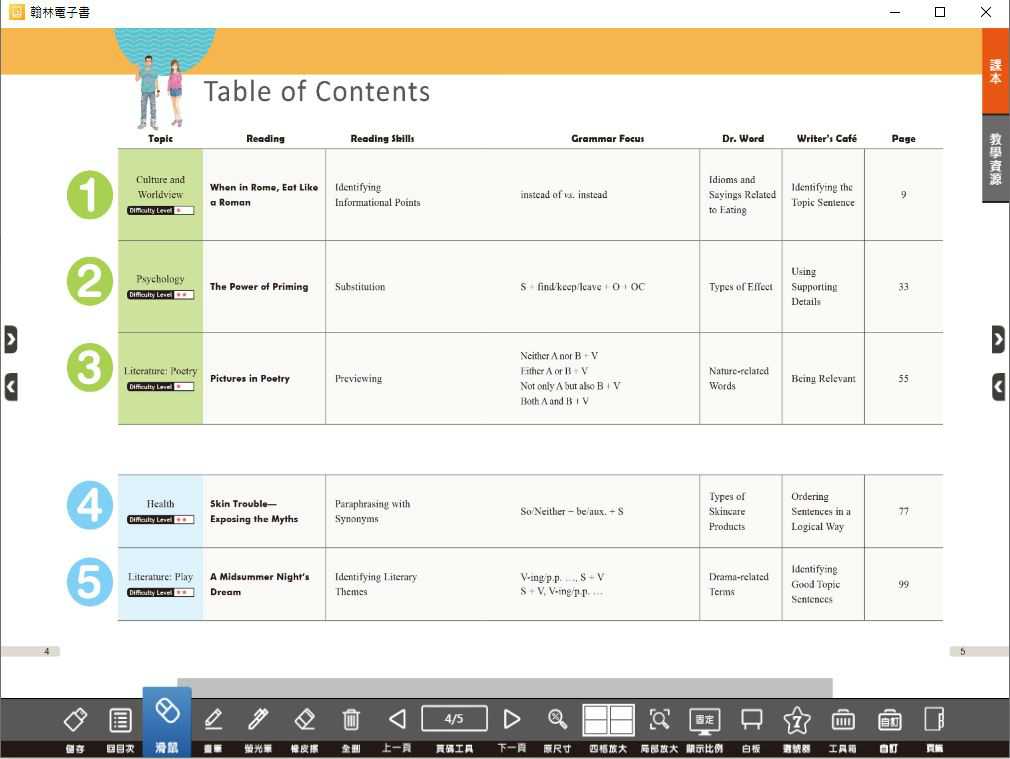Viewport: 1010px width, 759px height.
Task: Click the original size magnifier icon
Action: coord(557,719)
